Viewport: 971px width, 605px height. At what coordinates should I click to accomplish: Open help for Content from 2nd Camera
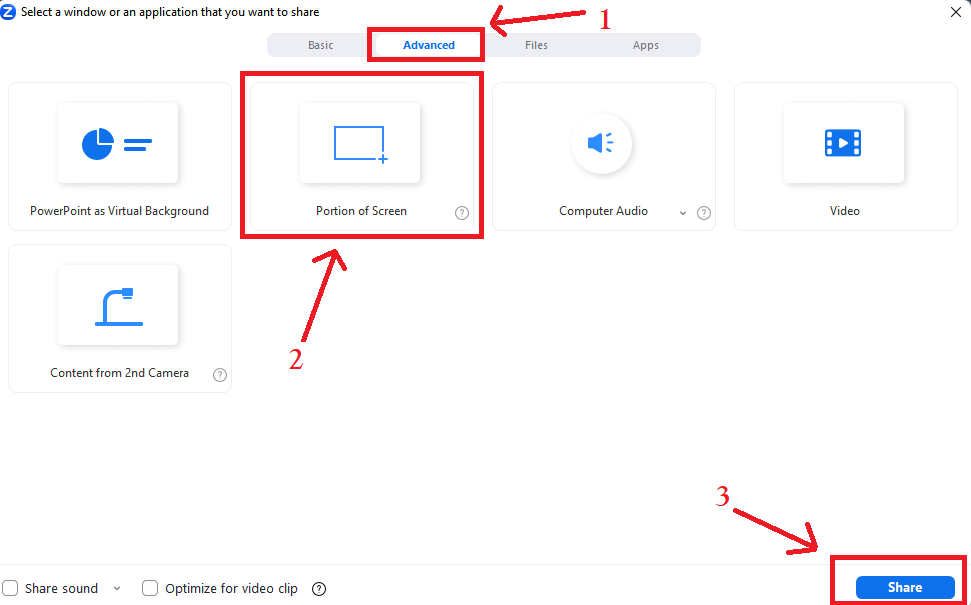(x=219, y=375)
